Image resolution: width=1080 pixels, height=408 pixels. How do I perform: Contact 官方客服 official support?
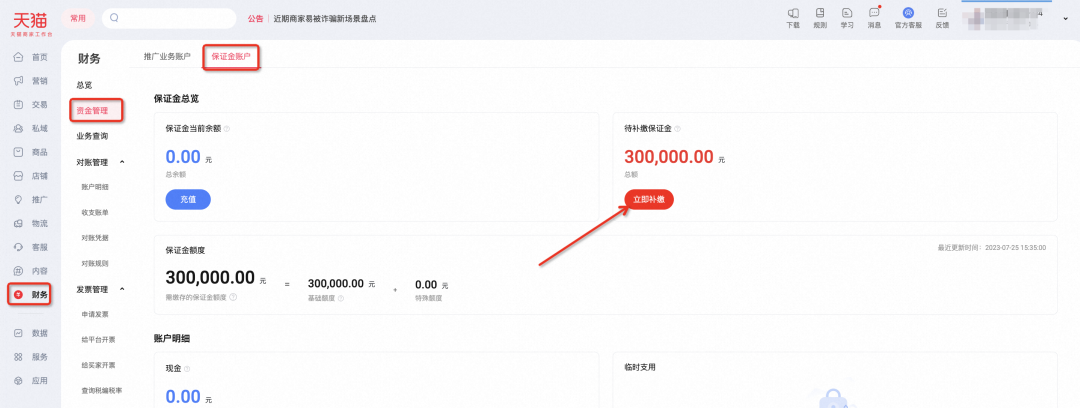pyautogui.click(x=908, y=17)
